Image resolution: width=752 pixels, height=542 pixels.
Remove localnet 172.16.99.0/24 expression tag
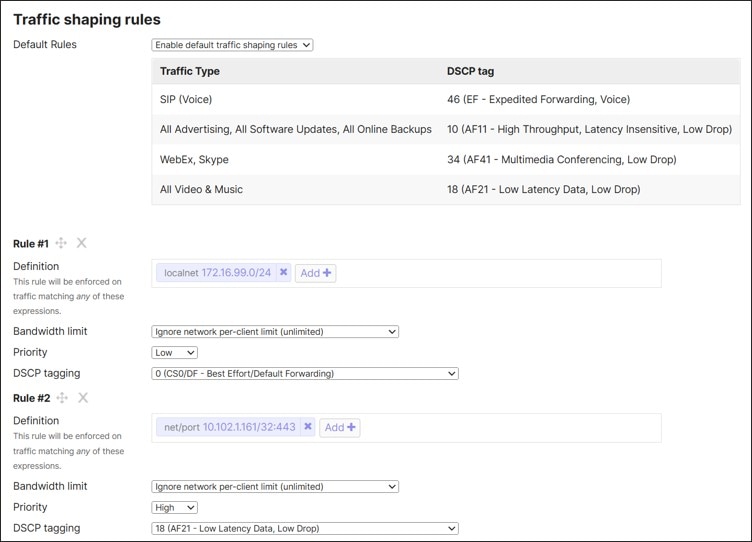pos(284,272)
